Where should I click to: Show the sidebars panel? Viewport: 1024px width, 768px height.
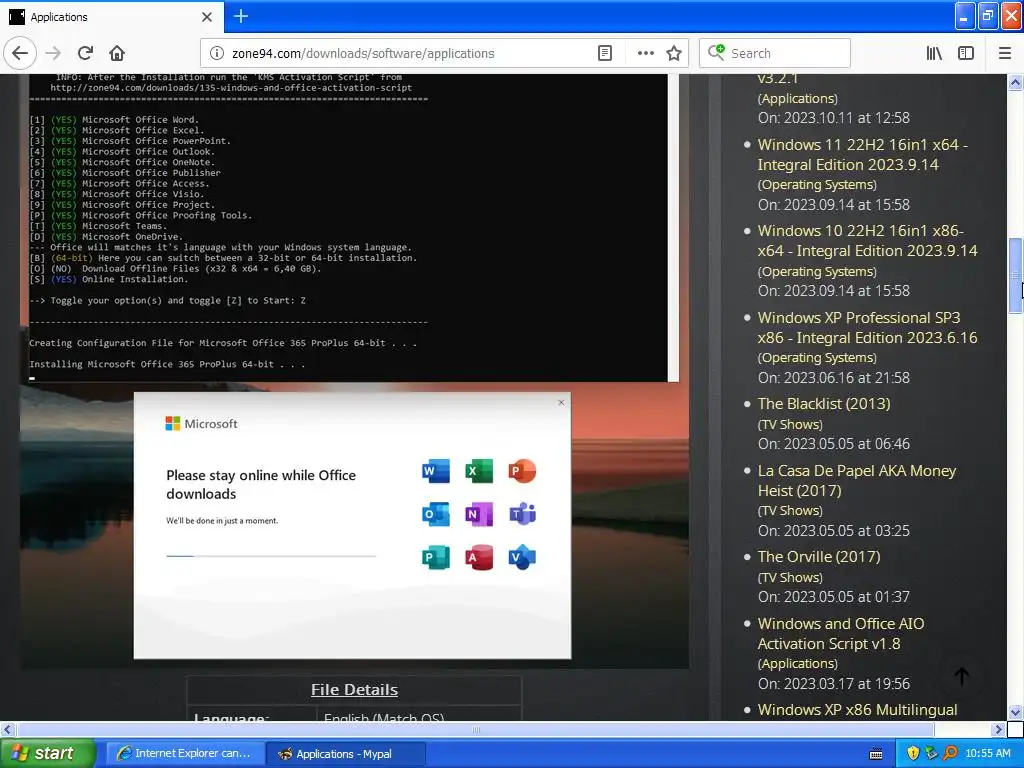(x=966, y=53)
